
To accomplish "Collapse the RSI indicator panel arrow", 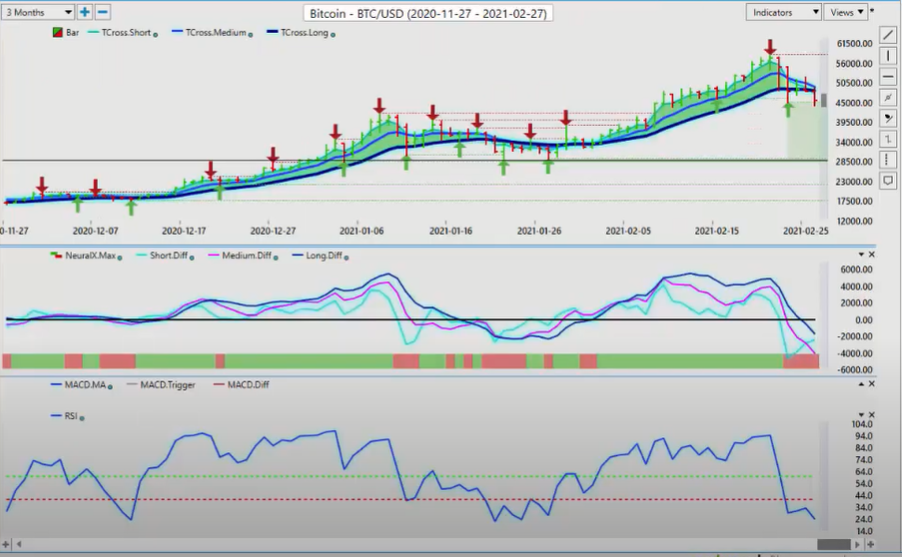I will pyautogui.click(x=861, y=415).
